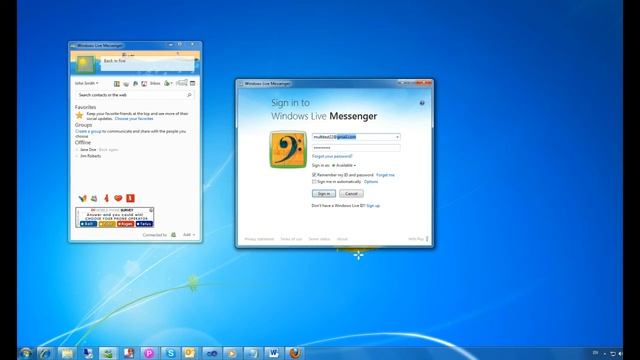Screen dimensions: 640x360
Task: Click the green tab icon beside the butterfly
Action: point(94,198)
